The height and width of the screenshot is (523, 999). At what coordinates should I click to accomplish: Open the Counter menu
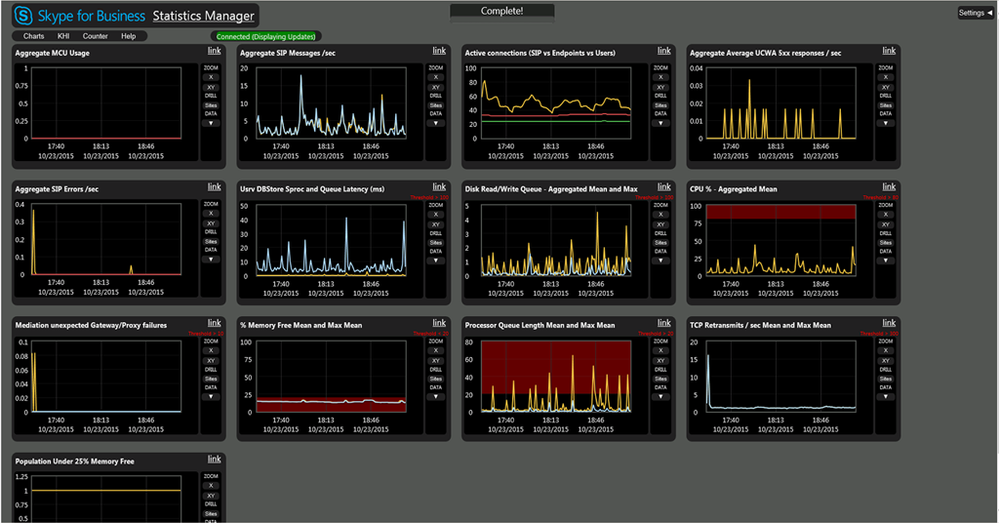pyautogui.click(x=95, y=36)
